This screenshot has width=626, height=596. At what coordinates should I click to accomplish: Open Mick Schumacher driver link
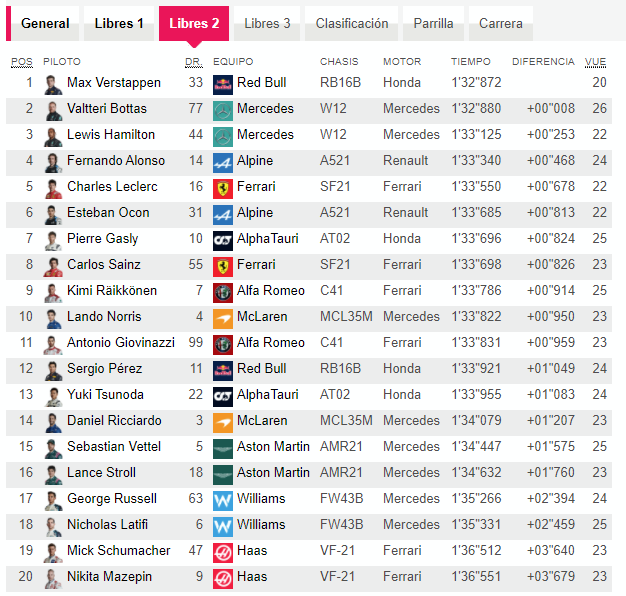point(119,550)
